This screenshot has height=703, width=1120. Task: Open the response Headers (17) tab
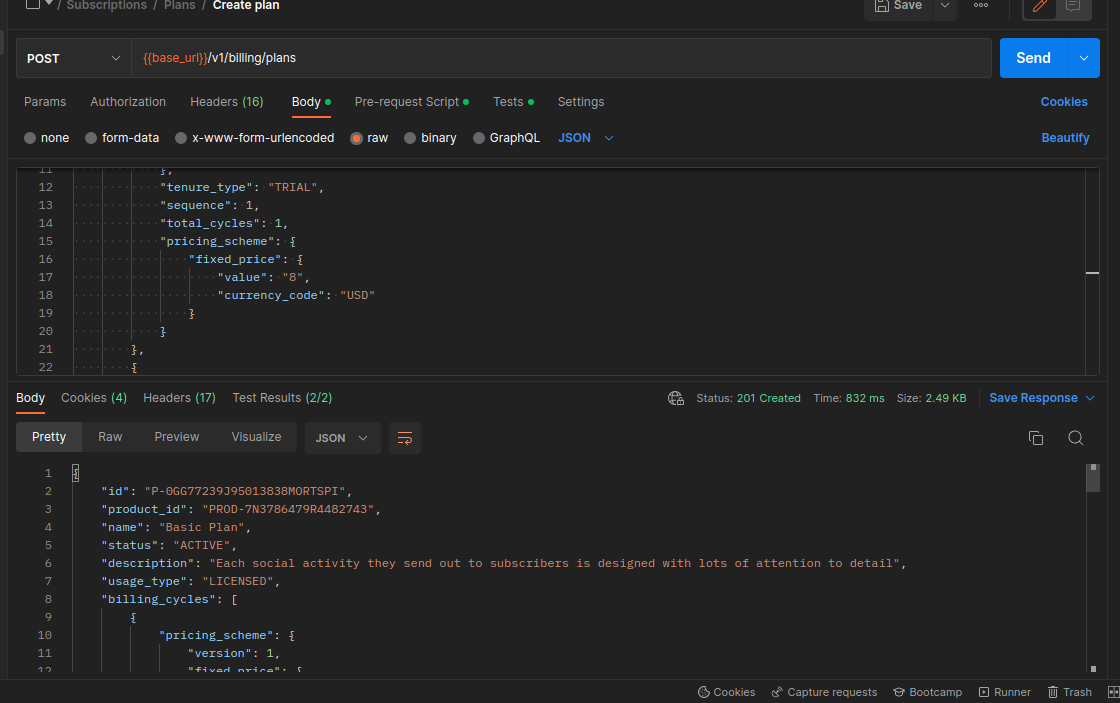(x=179, y=398)
